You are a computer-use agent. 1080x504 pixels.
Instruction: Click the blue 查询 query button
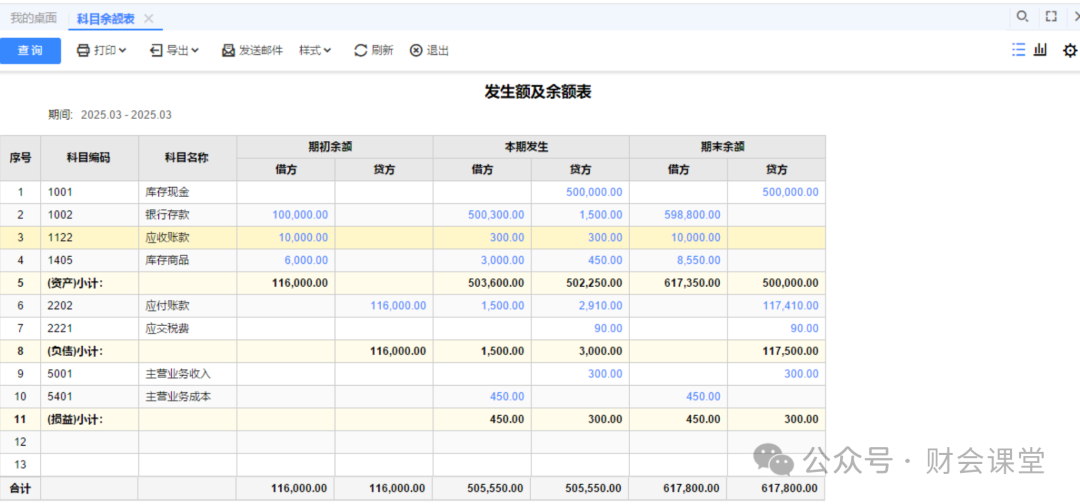click(x=30, y=50)
